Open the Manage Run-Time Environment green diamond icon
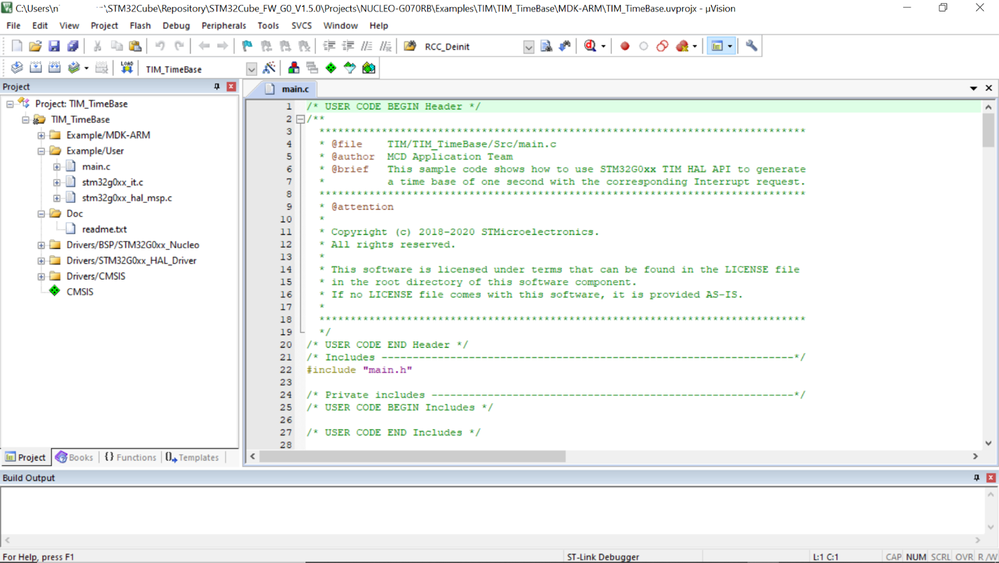The image size is (999, 563). click(331, 68)
